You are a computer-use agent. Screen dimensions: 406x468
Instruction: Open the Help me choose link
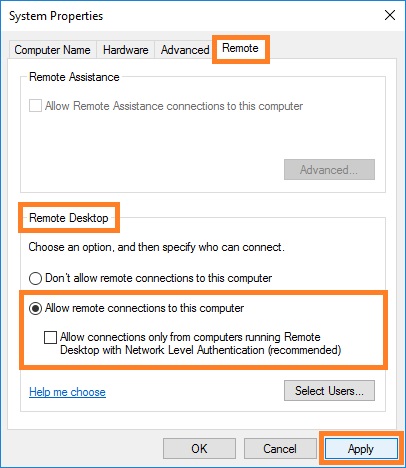pyautogui.click(x=67, y=392)
